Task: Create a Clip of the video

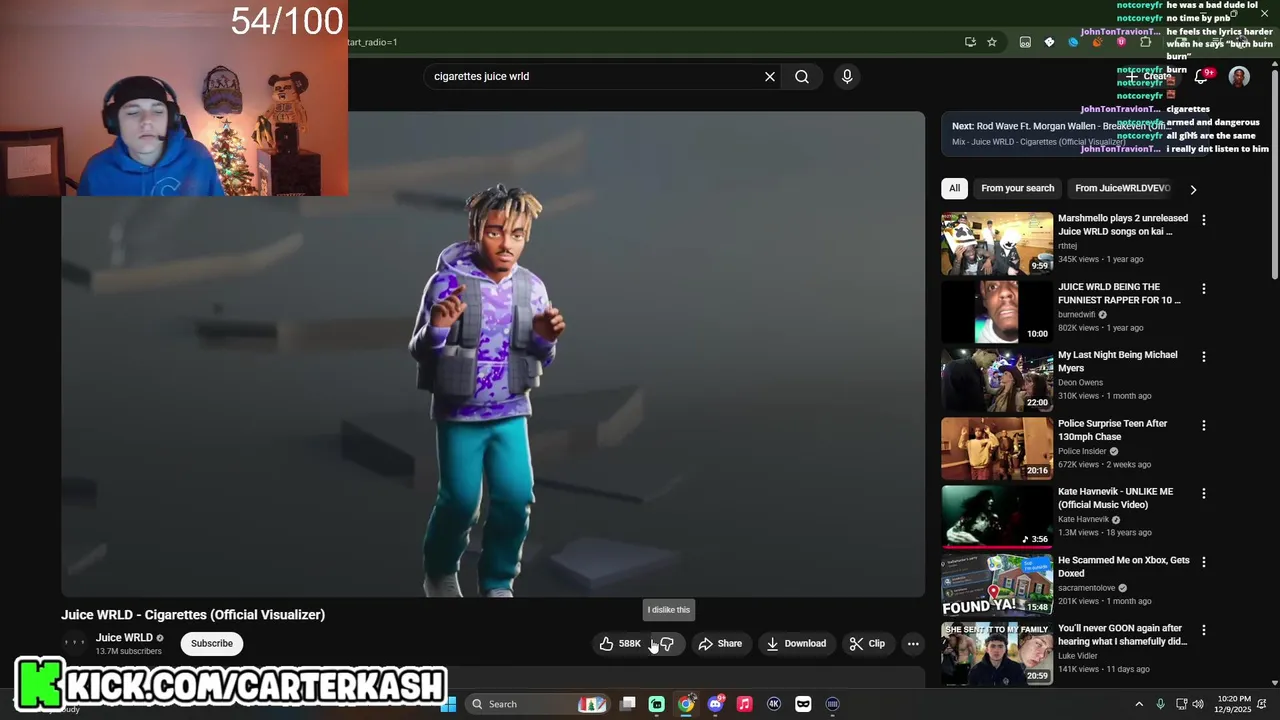Action: pyautogui.click(x=867, y=644)
